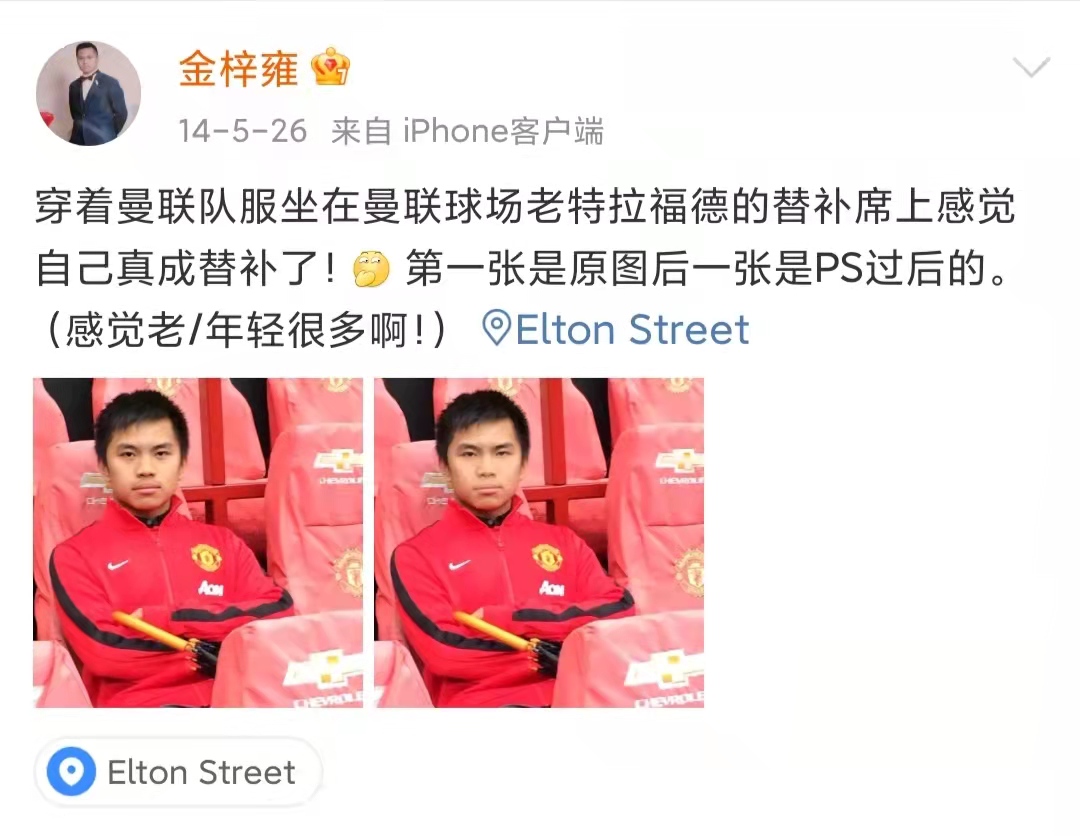Click the 14-5-26 post date
1080x836 pixels.
242,131
